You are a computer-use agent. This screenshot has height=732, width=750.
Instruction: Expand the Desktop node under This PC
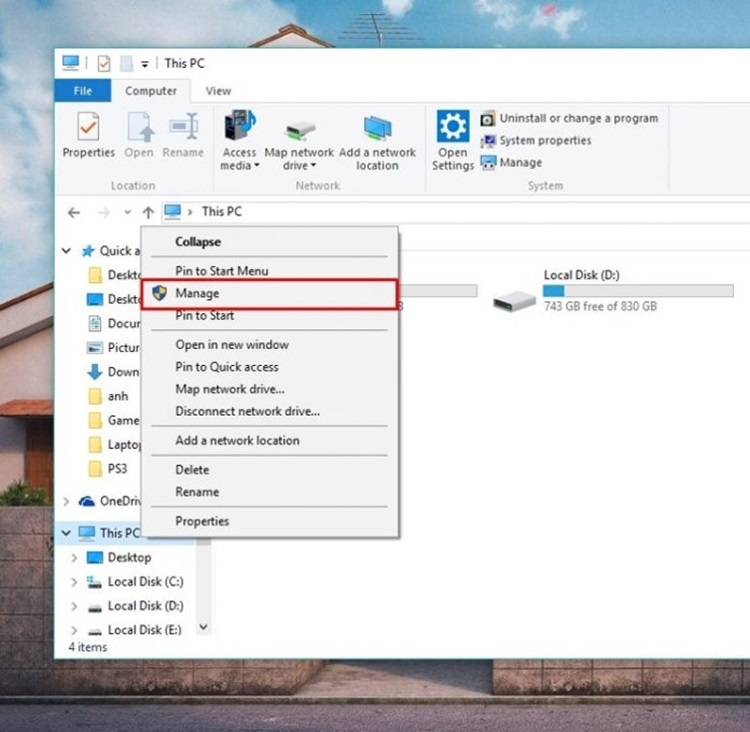(74, 557)
